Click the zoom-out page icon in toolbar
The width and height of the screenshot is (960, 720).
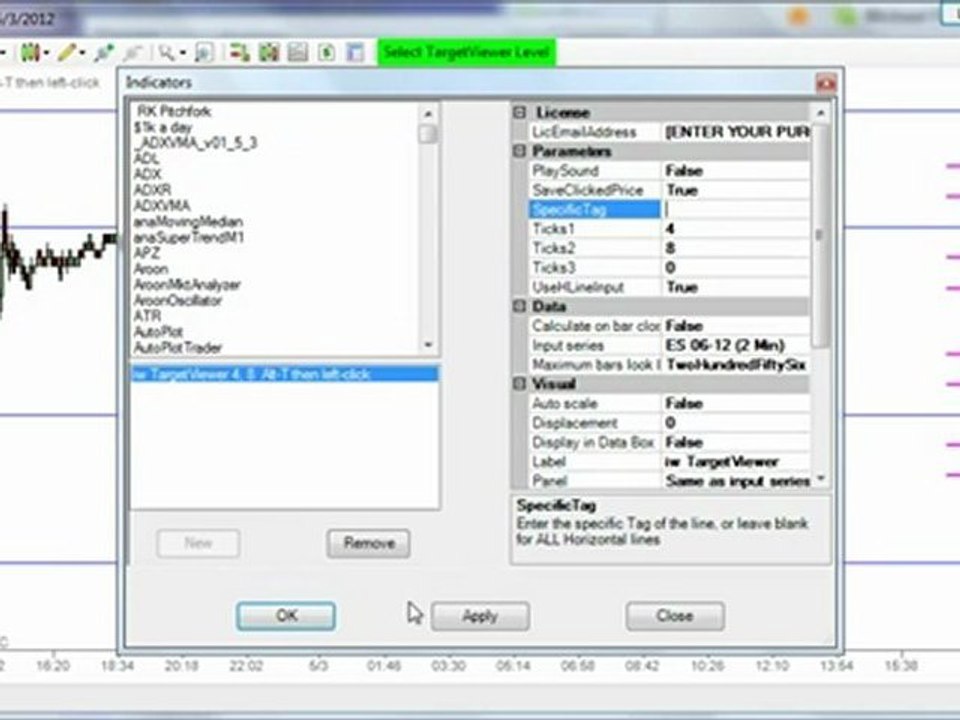pos(204,53)
